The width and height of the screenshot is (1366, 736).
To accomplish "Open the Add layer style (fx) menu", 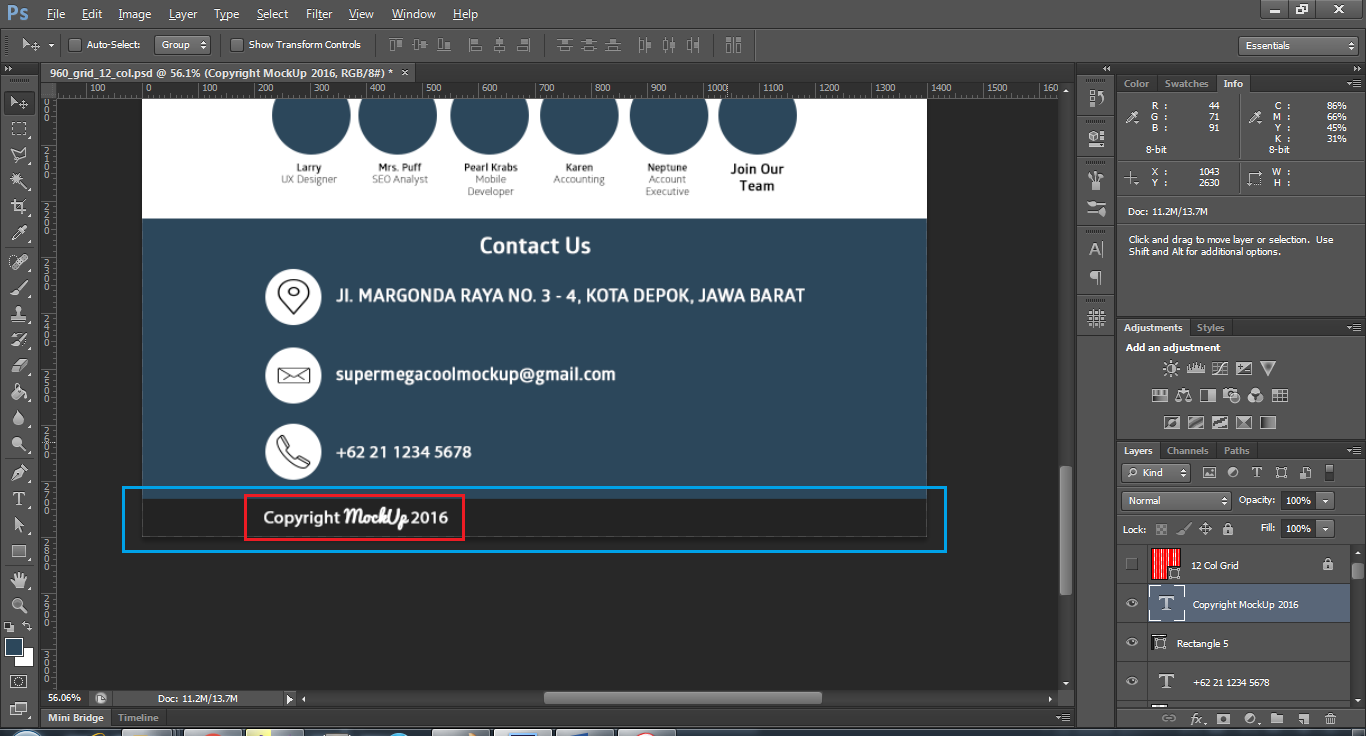I will (1197, 718).
